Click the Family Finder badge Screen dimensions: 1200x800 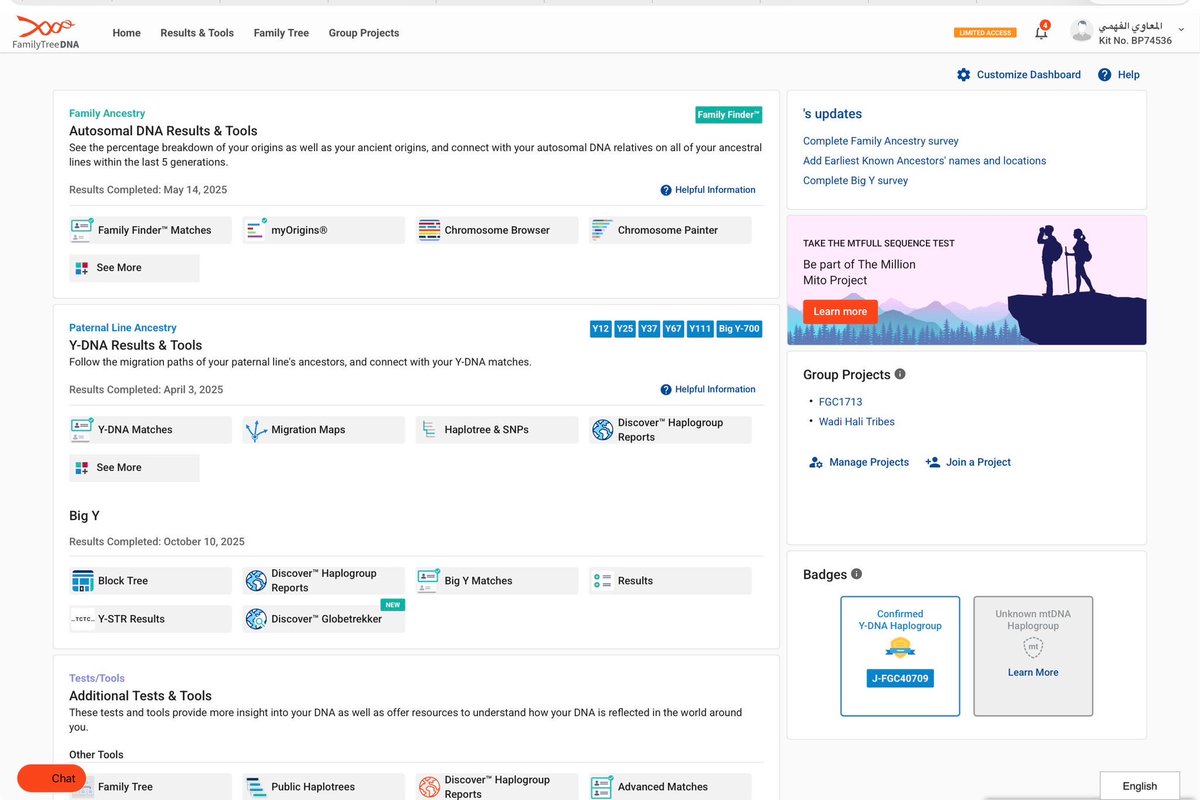coord(729,115)
